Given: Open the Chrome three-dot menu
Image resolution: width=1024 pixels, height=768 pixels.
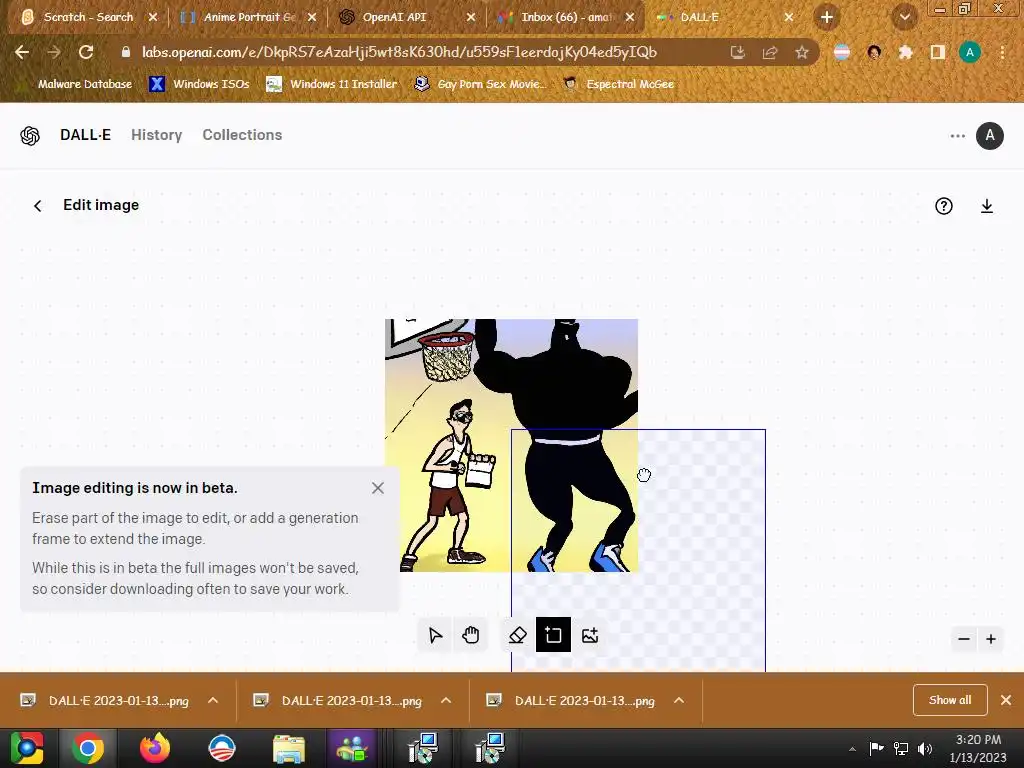Looking at the screenshot, I should (1002, 53).
